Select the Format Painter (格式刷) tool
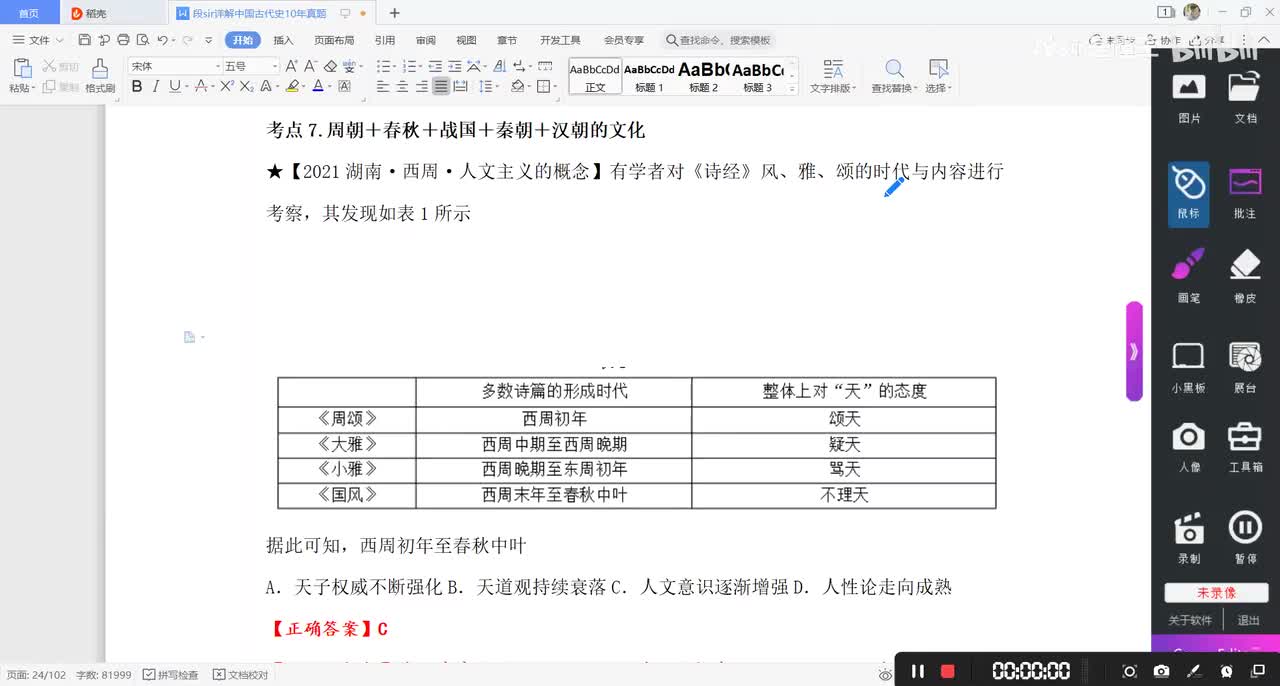This screenshot has height=686, width=1280. pos(100,75)
